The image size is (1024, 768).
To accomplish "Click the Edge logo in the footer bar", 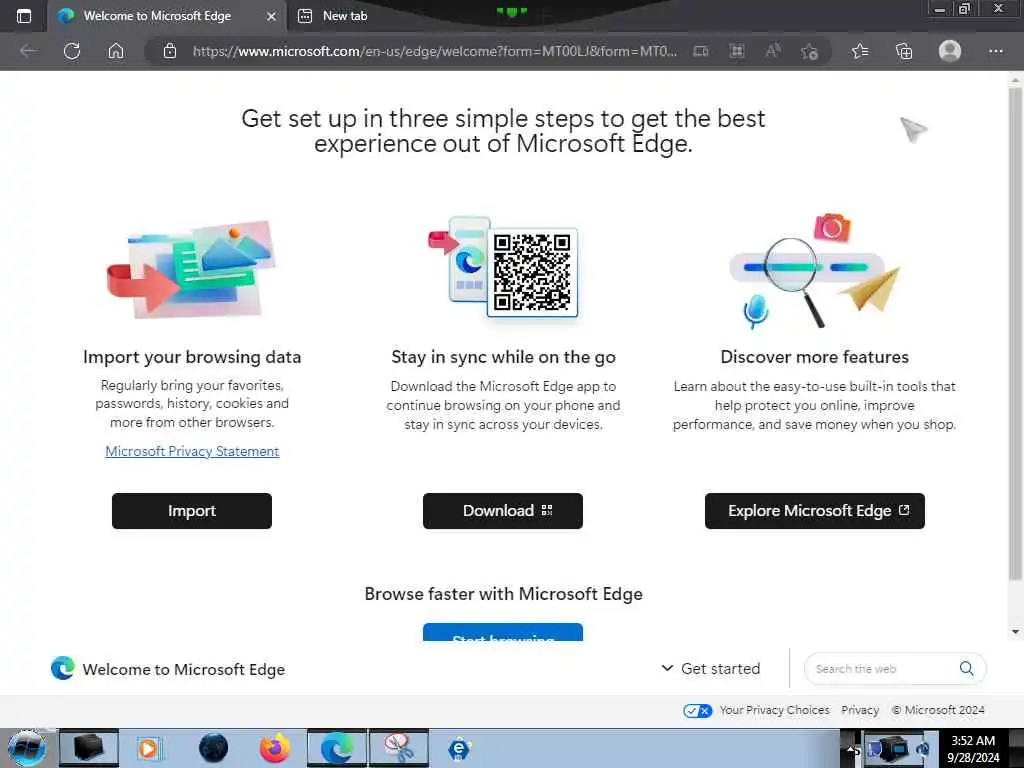I will click(x=63, y=668).
